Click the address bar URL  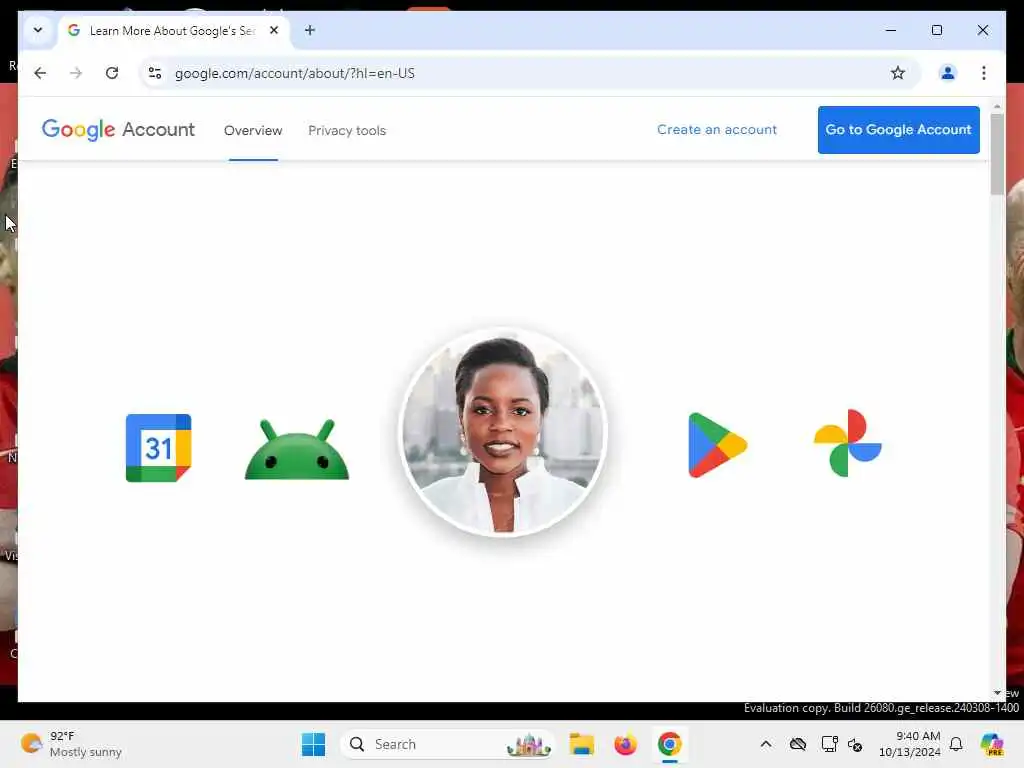click(295, 73)
